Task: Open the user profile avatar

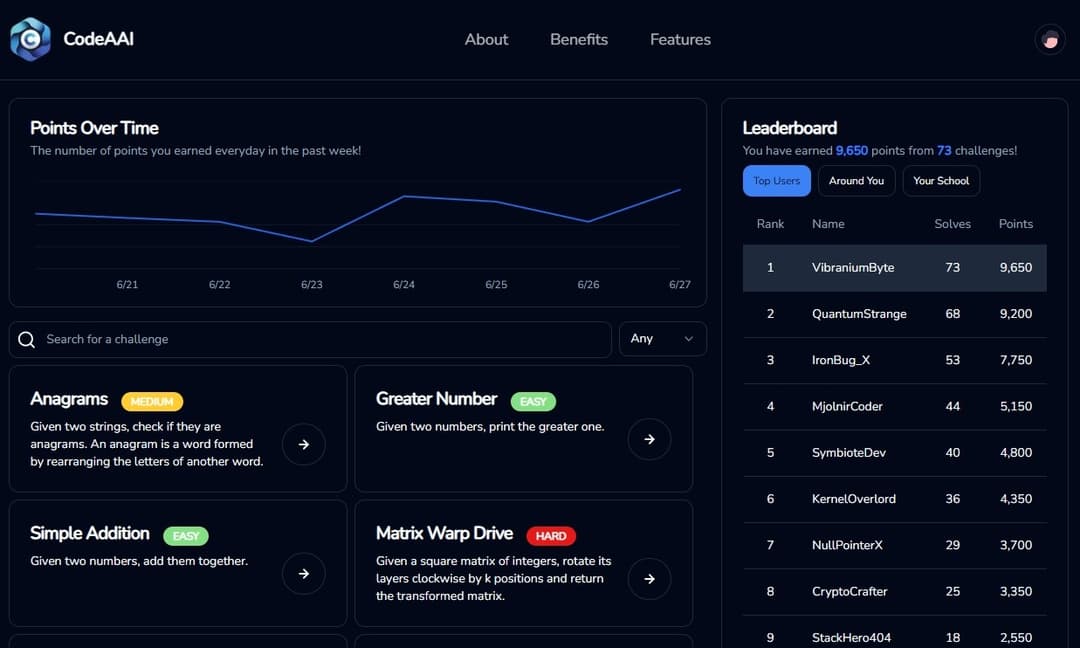Action: tap(1050, 40)
